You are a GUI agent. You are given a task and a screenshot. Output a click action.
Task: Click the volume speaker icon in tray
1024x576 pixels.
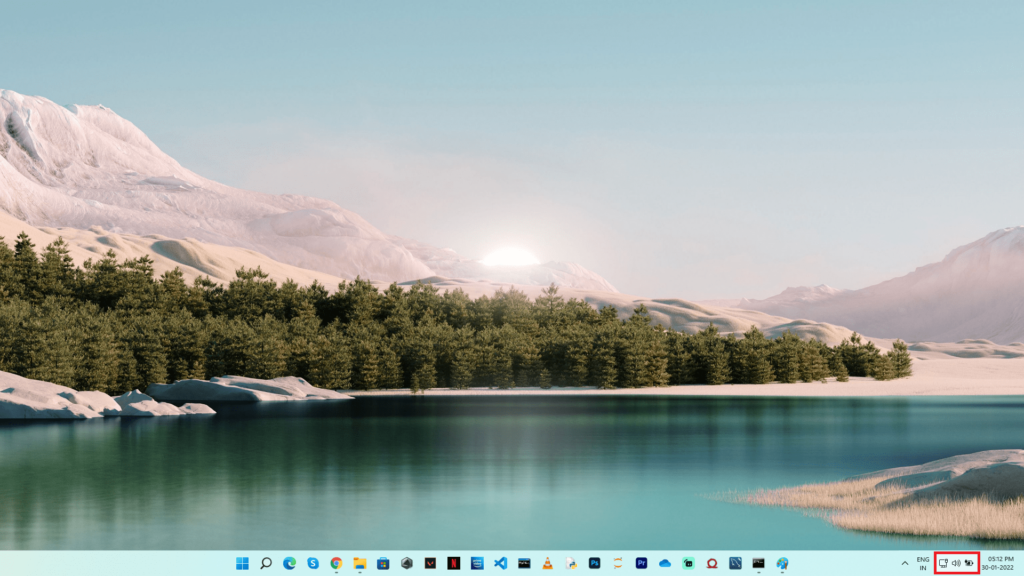(x=956, y=563)
